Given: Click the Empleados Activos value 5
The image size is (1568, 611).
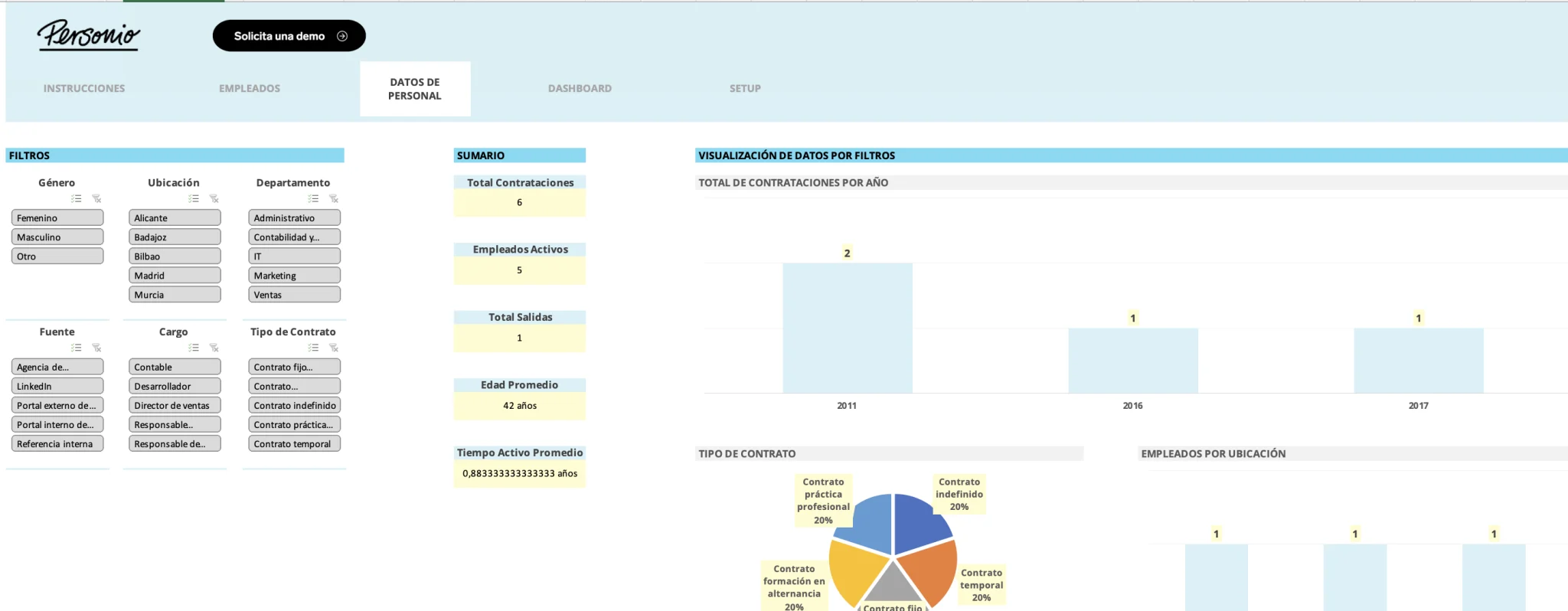Looking at the screenshot, I should 520,270.
